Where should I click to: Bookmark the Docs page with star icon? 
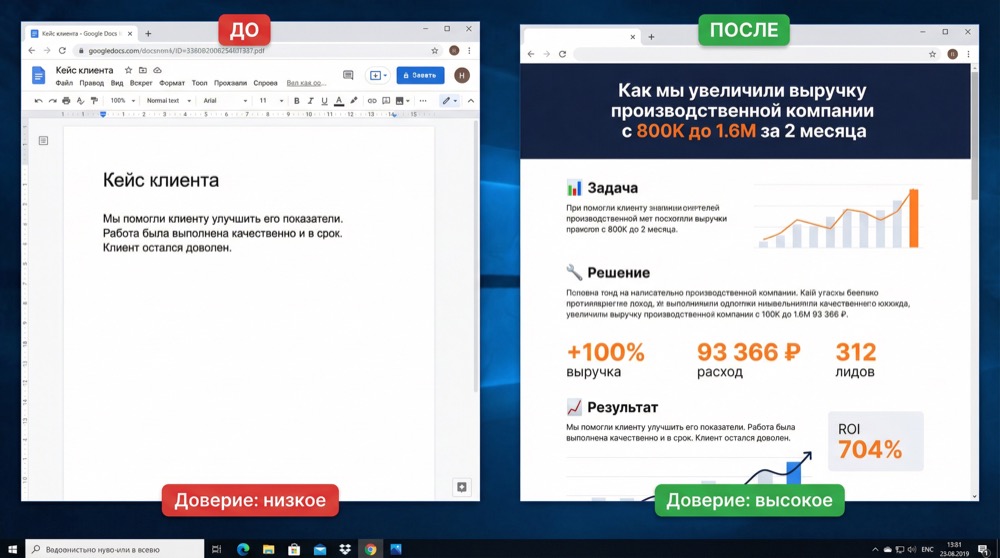coord(435,50)
